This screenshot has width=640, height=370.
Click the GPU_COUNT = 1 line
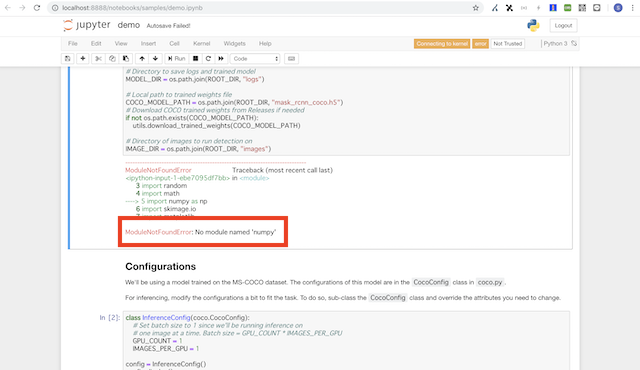[157, 341]
